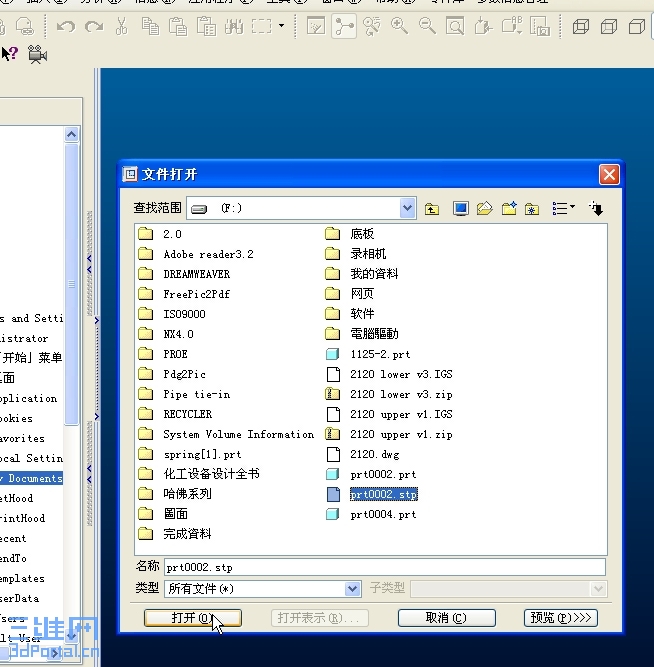654x667 pixels.
Task: Close the 文件打开 dialog
Action: coord(609,174)
